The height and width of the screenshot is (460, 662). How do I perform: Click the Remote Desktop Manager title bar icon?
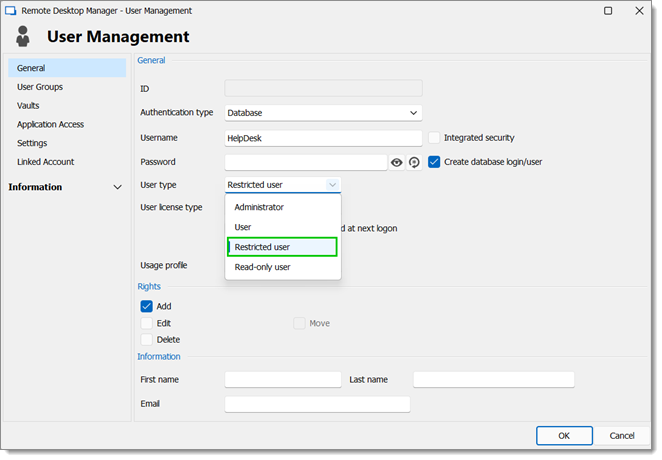10,11
